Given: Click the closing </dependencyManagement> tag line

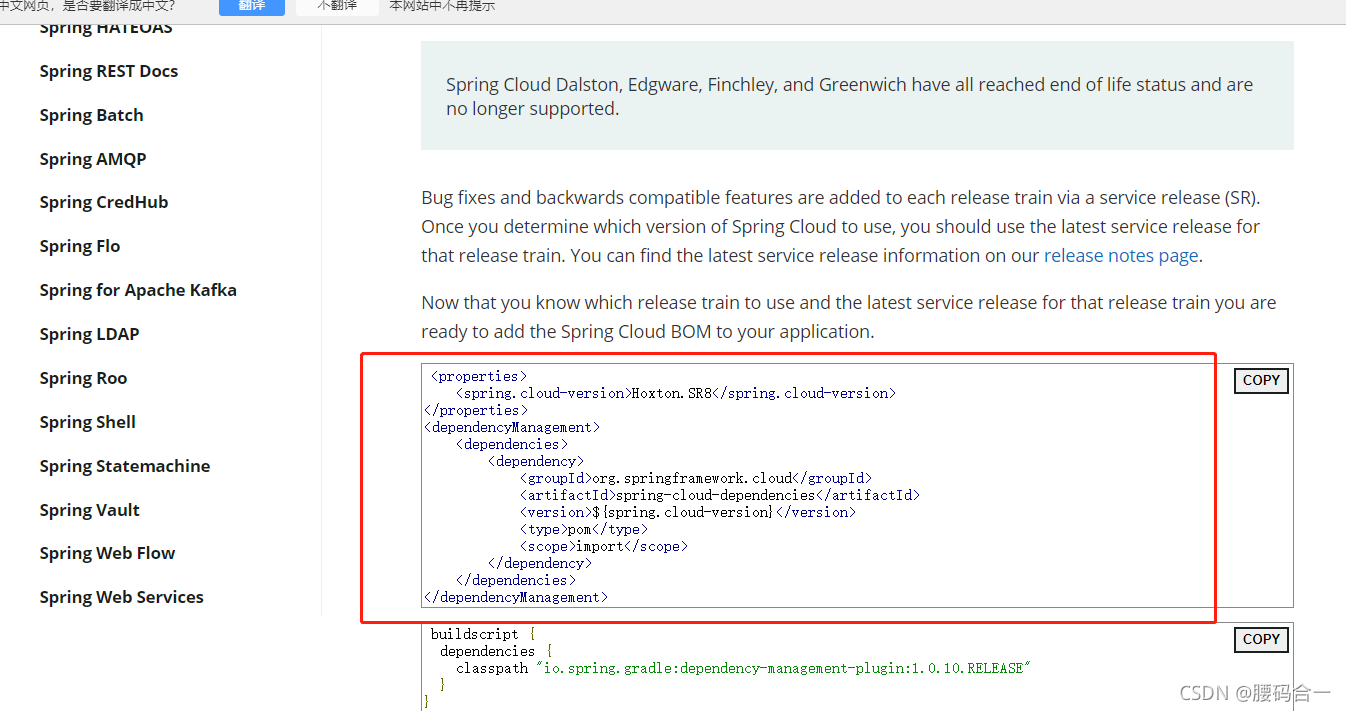Looking at the screenshot, I should pos(516,597).
